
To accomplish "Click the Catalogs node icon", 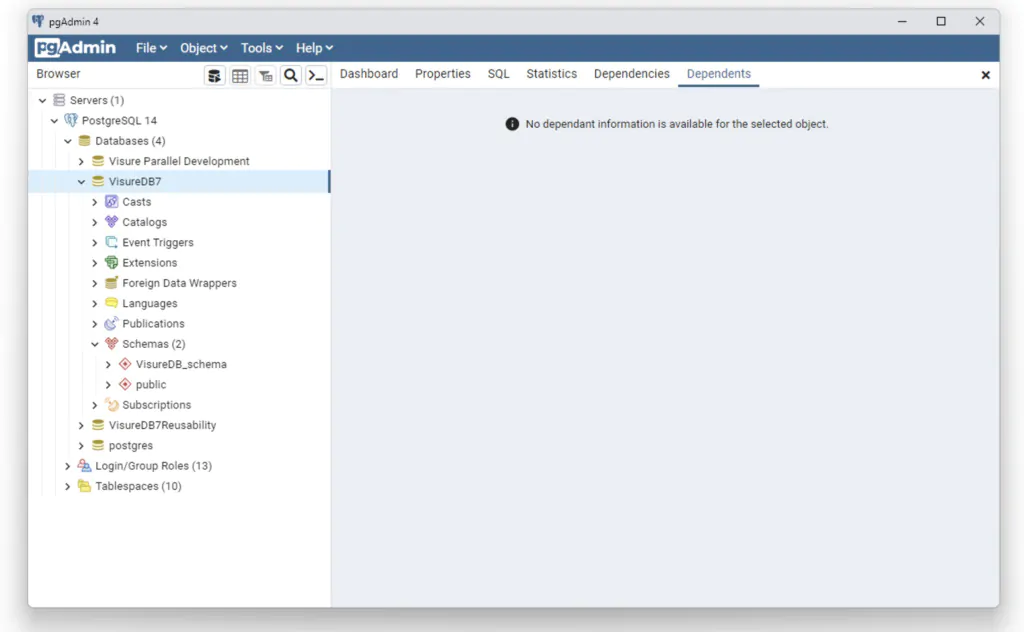I will point(112,222).
